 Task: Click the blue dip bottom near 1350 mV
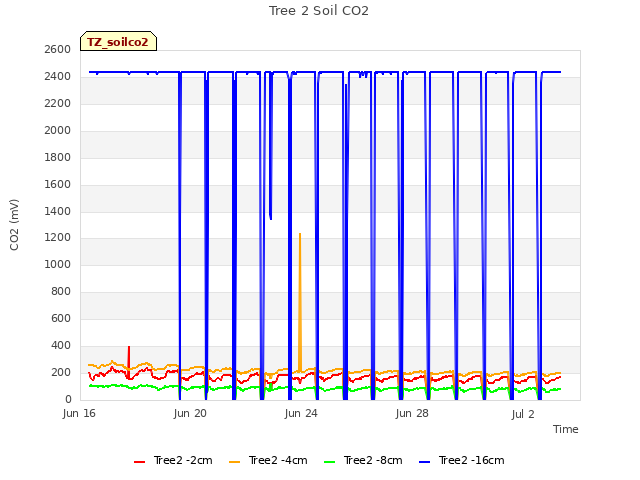point(271,218)
